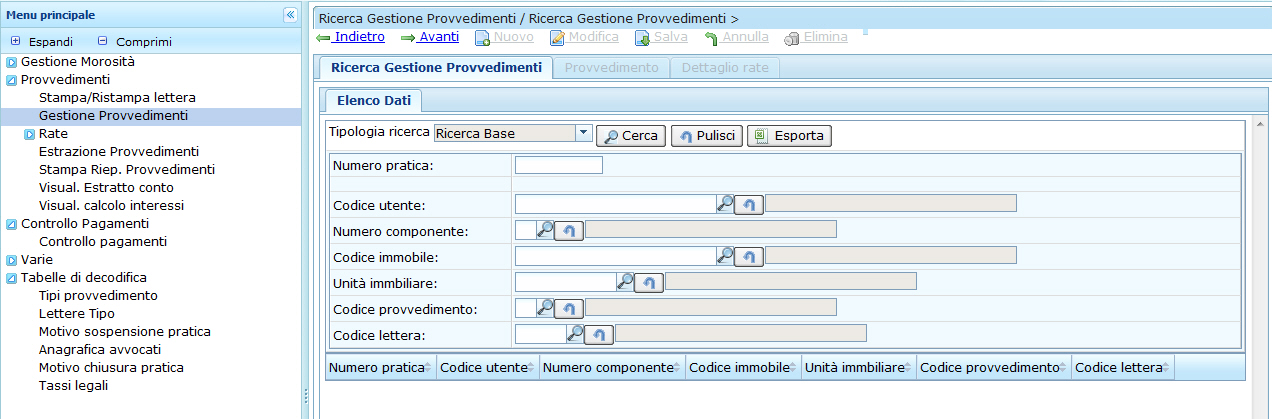Screen dimensions: 1272x419
Task: Sort by Unità immobiliare column header
Action: point(859,368)
